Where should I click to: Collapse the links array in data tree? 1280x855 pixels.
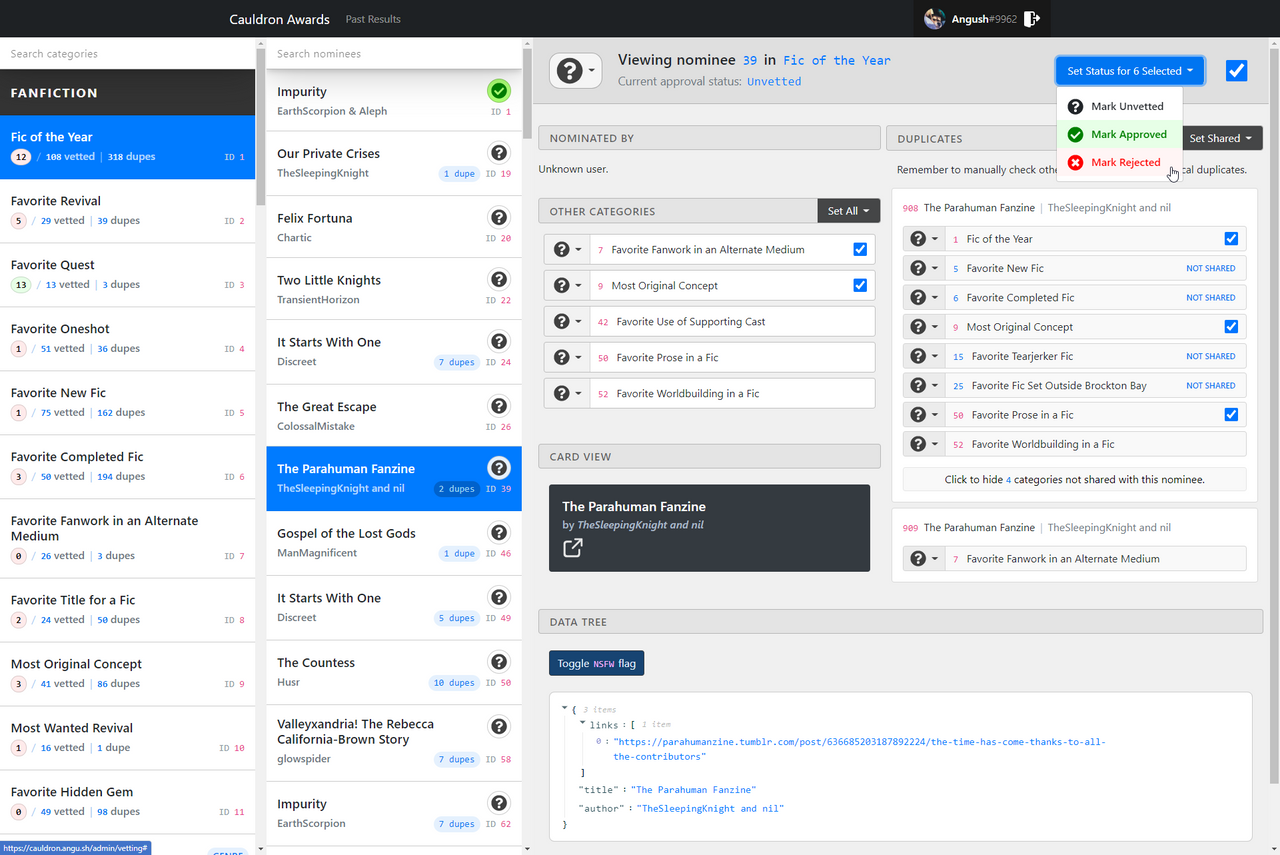pos(583,723)
